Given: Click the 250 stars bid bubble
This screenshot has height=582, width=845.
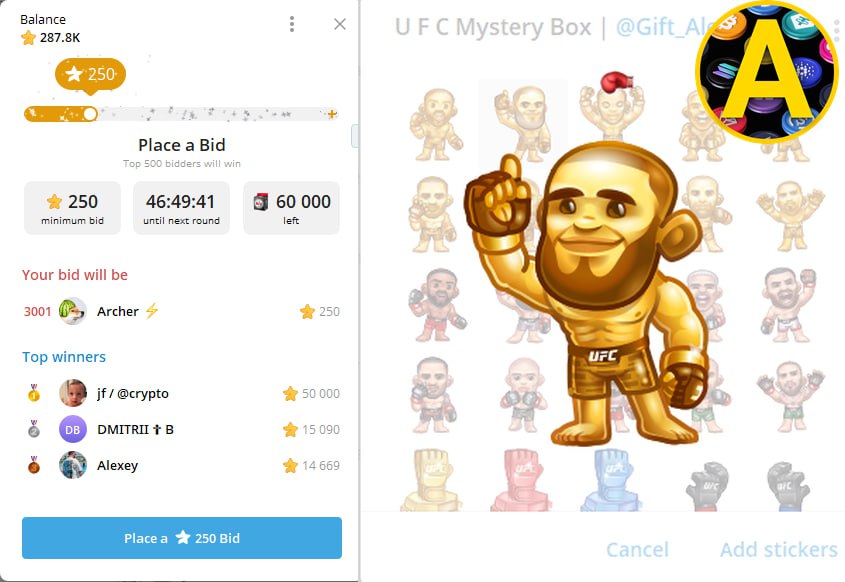Looking at the screenshot, I should point(90,74).
